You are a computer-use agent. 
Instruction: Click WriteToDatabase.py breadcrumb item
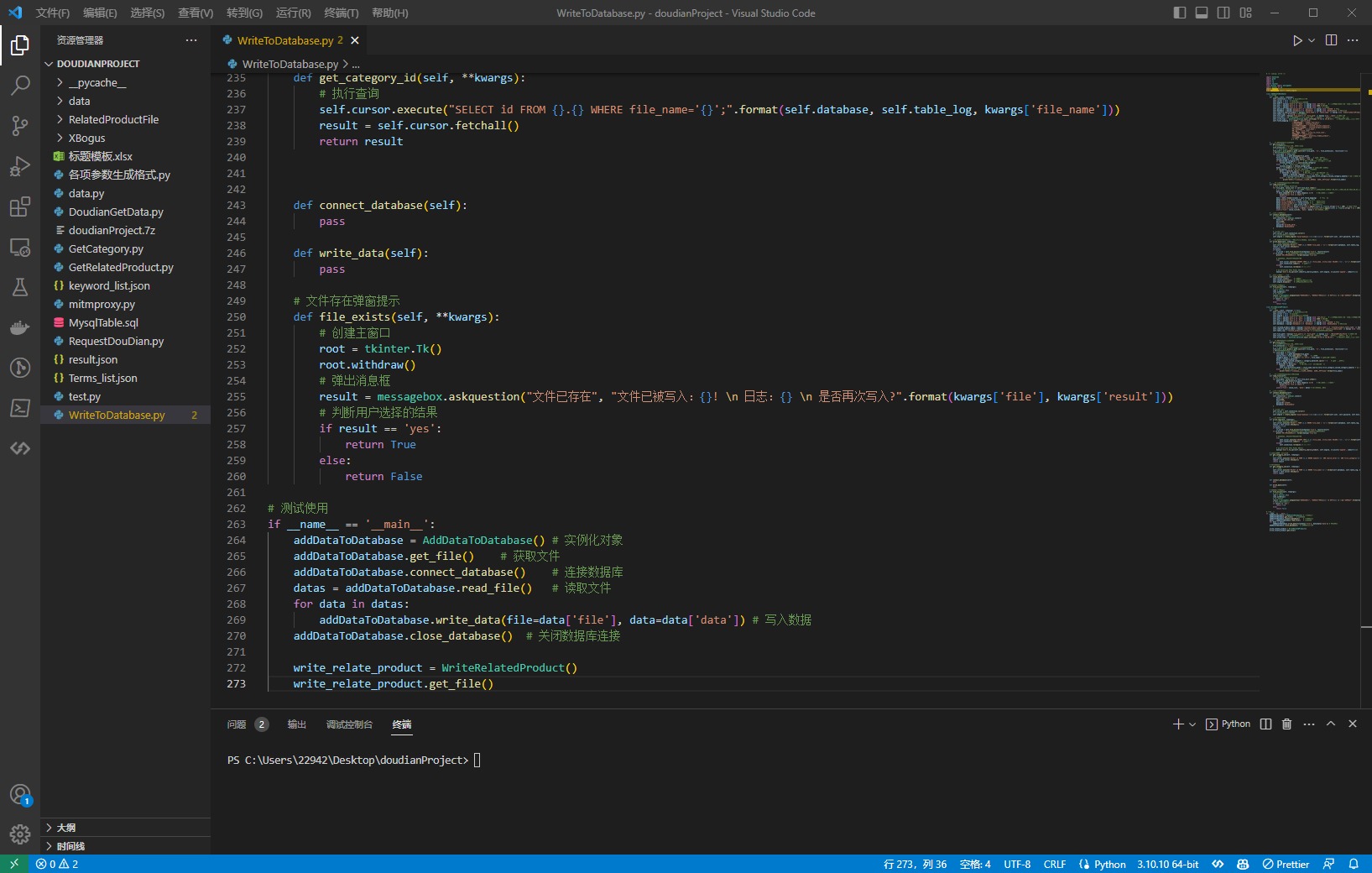[290, 64]
